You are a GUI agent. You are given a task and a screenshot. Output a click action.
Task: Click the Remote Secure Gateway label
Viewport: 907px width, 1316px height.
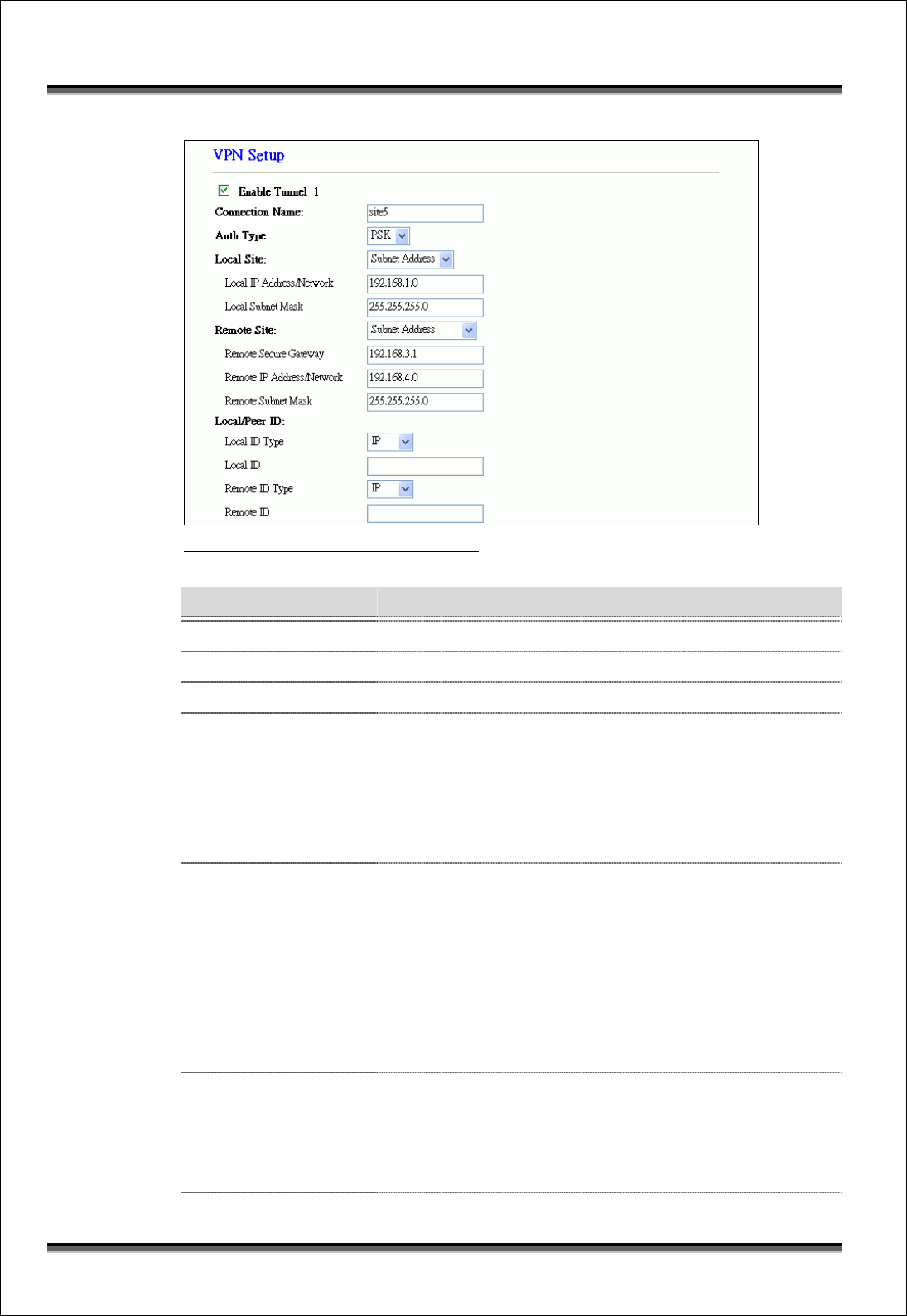pyautogui.click(x=274, y=354)
